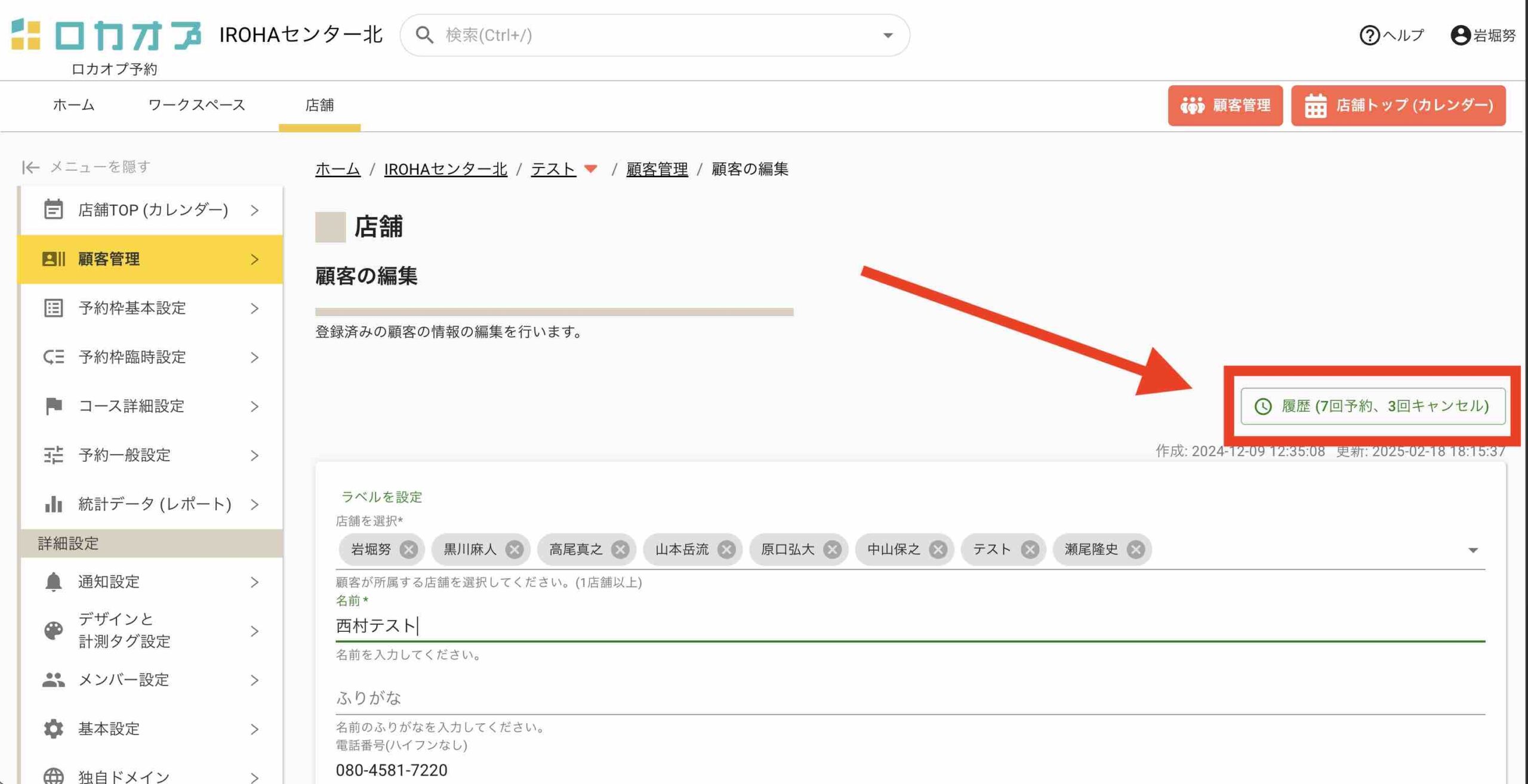Click the ふりがな input field

[x=910, y=697]
